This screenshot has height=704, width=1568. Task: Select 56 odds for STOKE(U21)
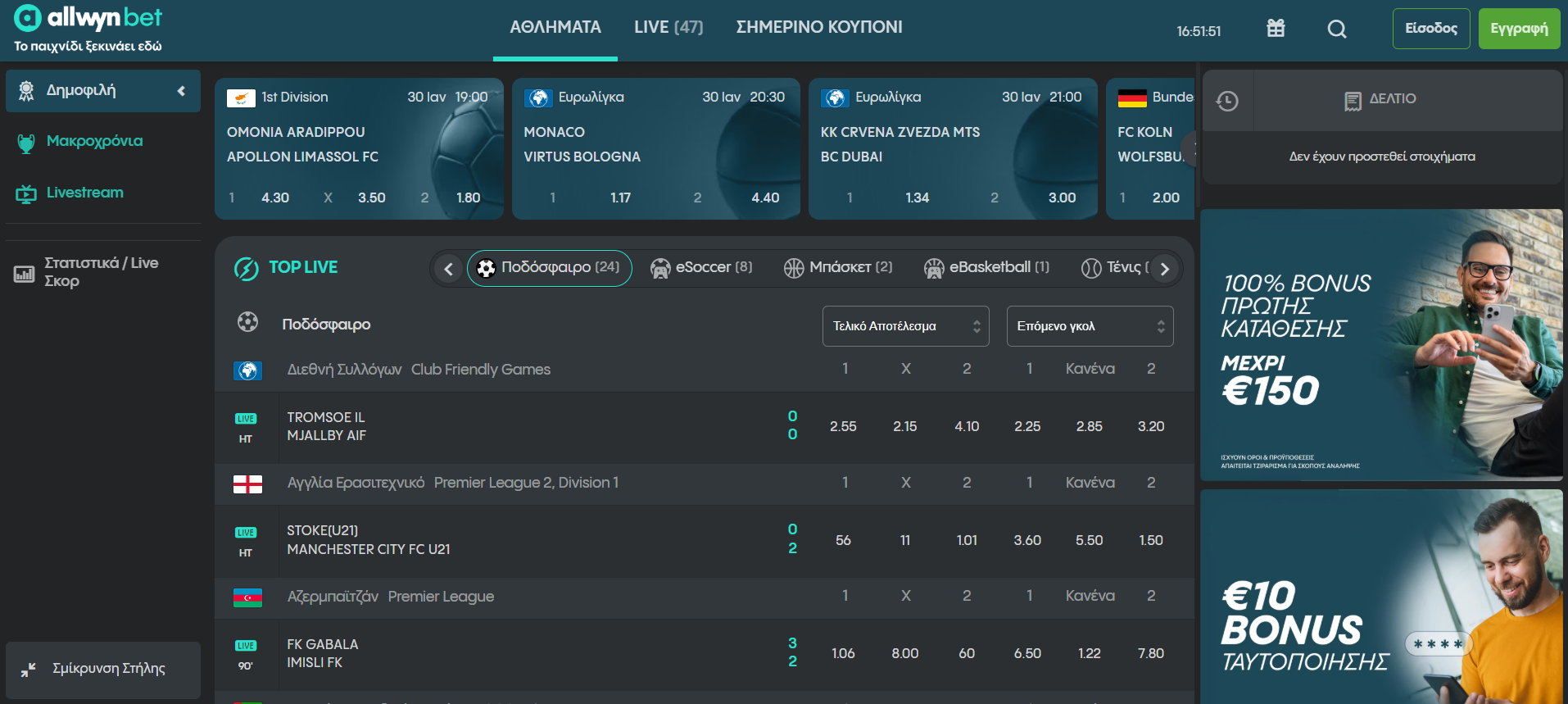pos(843,541)
